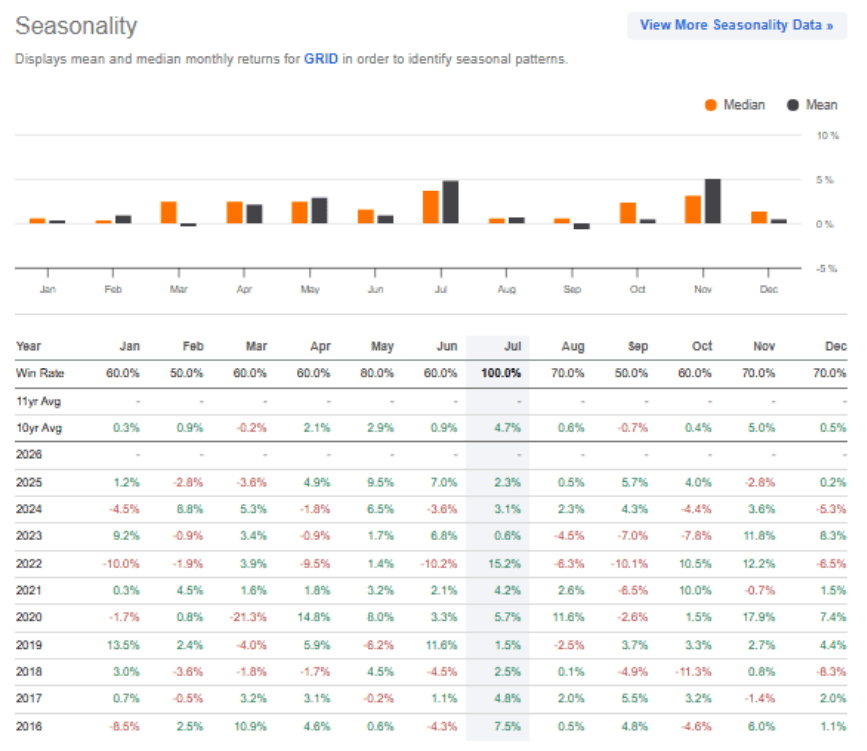Click the July mean bar in chart

(450, 202)
